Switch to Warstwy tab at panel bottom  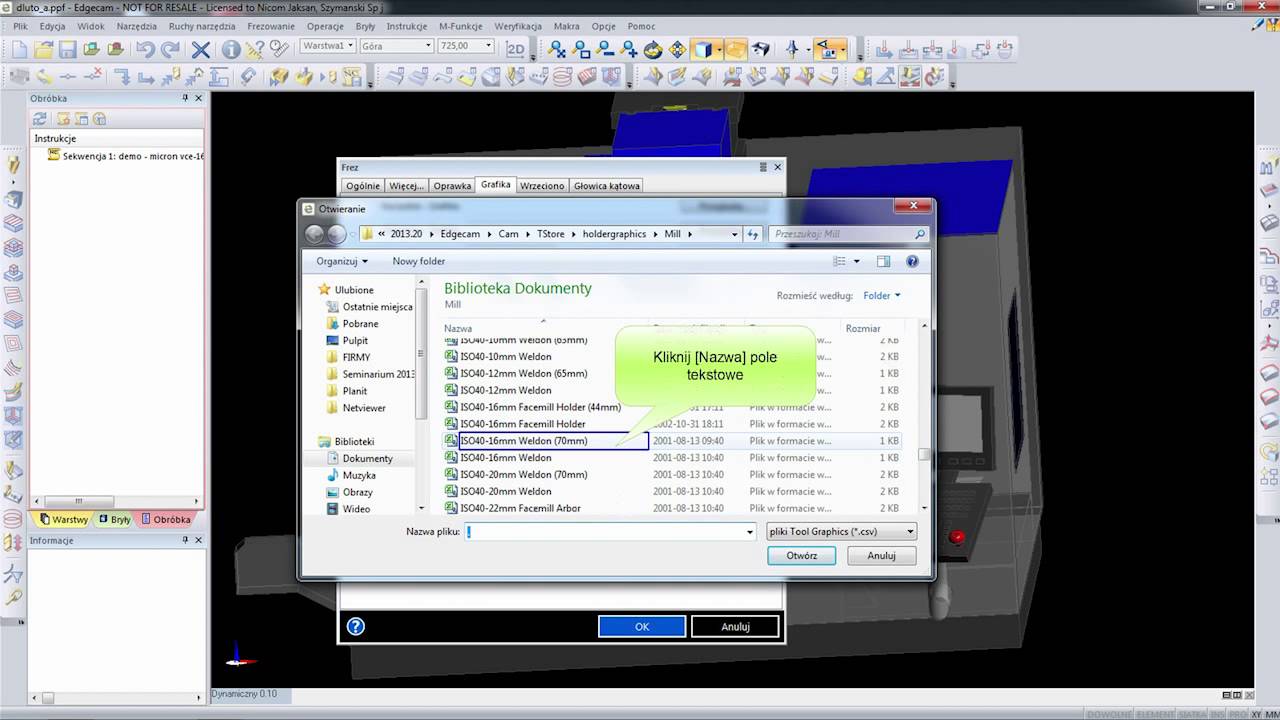pyautogui.click(x=63, y=520)
